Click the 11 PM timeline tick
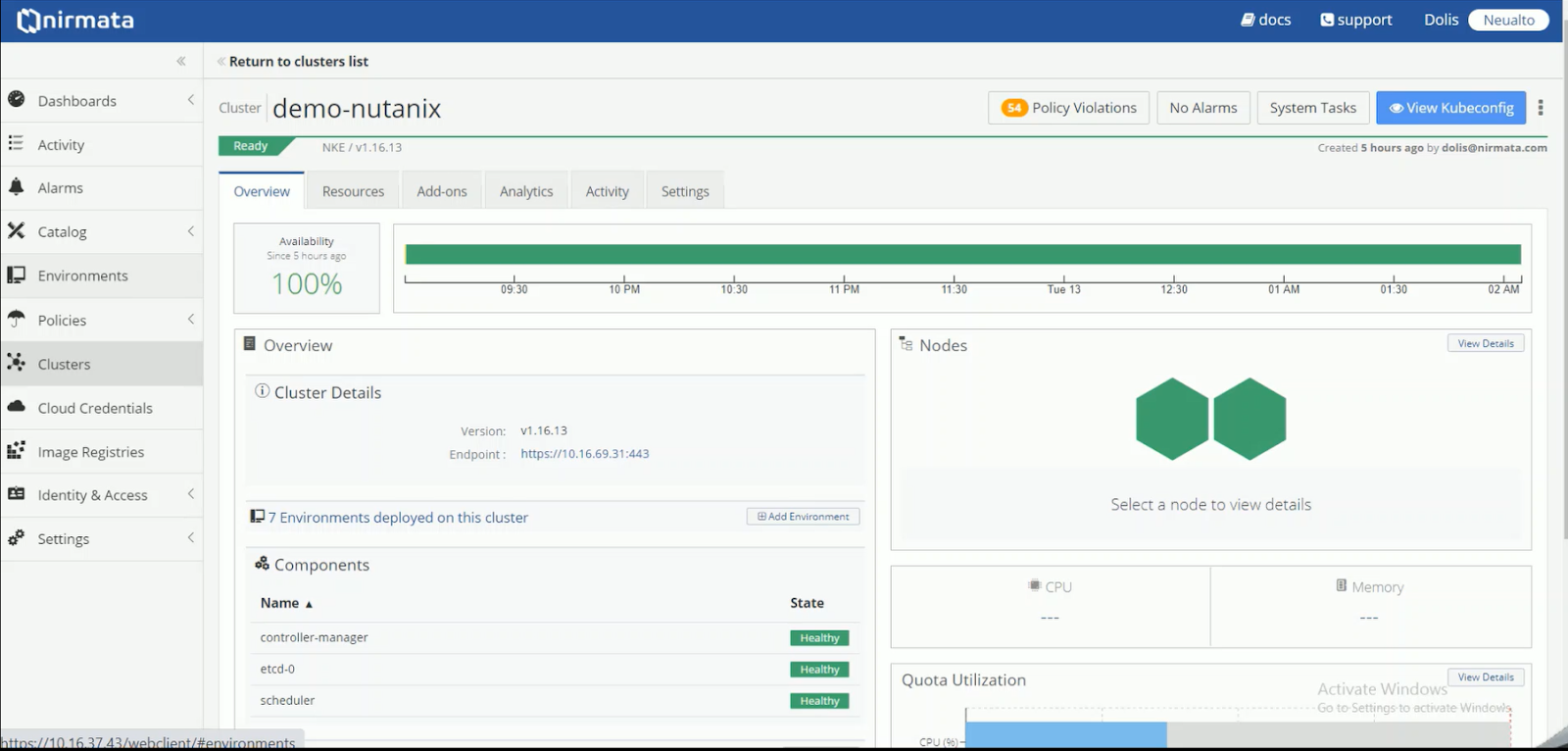1568x751 pixels. 844,289
